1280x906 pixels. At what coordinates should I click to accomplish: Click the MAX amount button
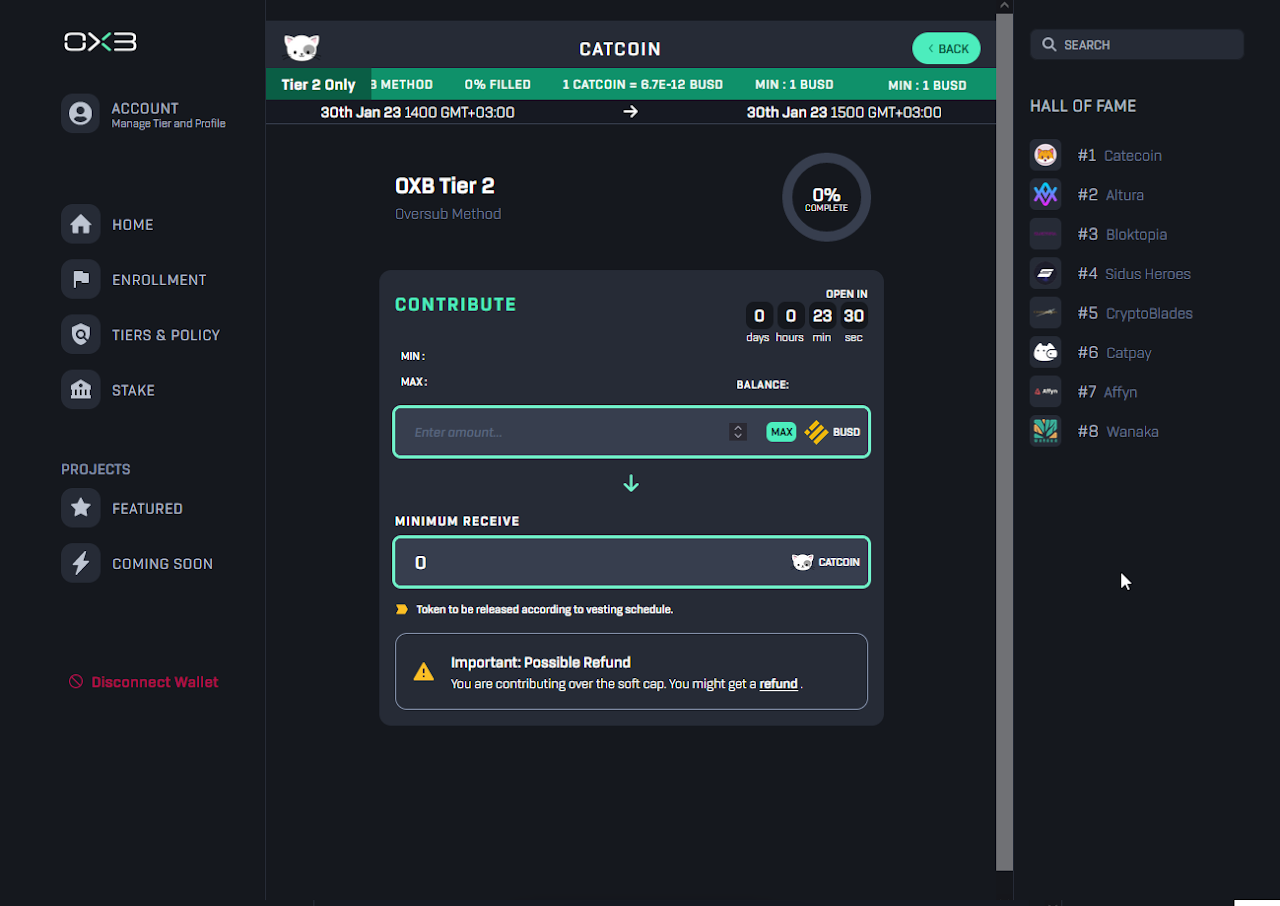click(781, 432)
